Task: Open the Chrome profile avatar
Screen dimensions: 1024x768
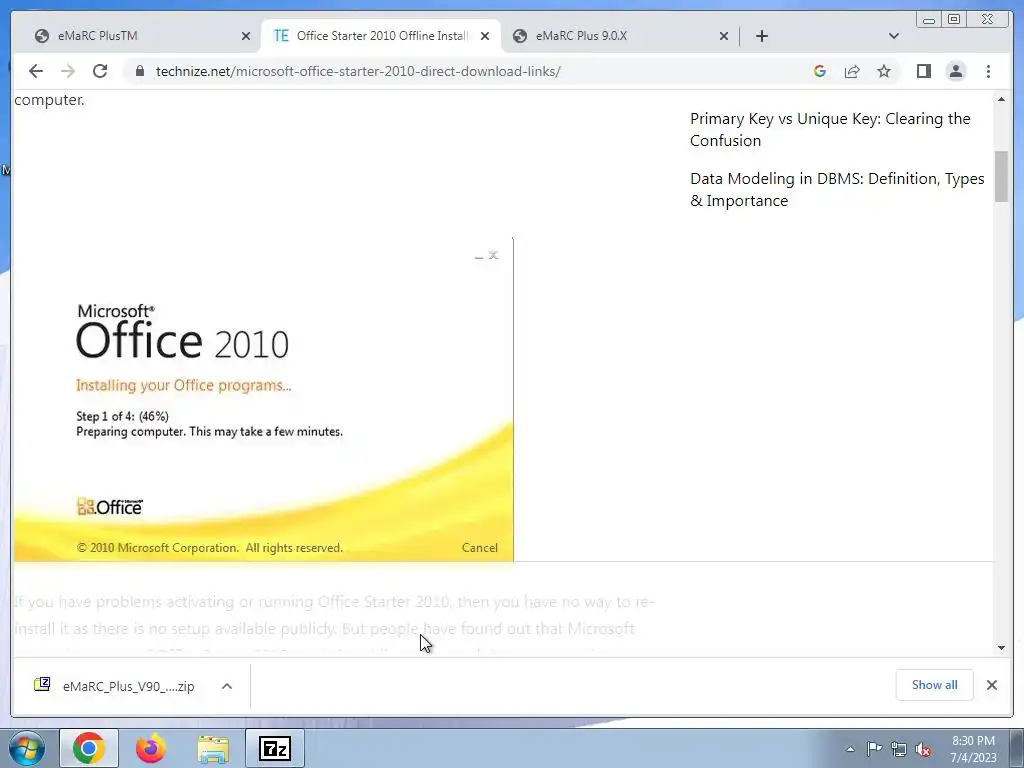Action: click(x=955, y=71)
